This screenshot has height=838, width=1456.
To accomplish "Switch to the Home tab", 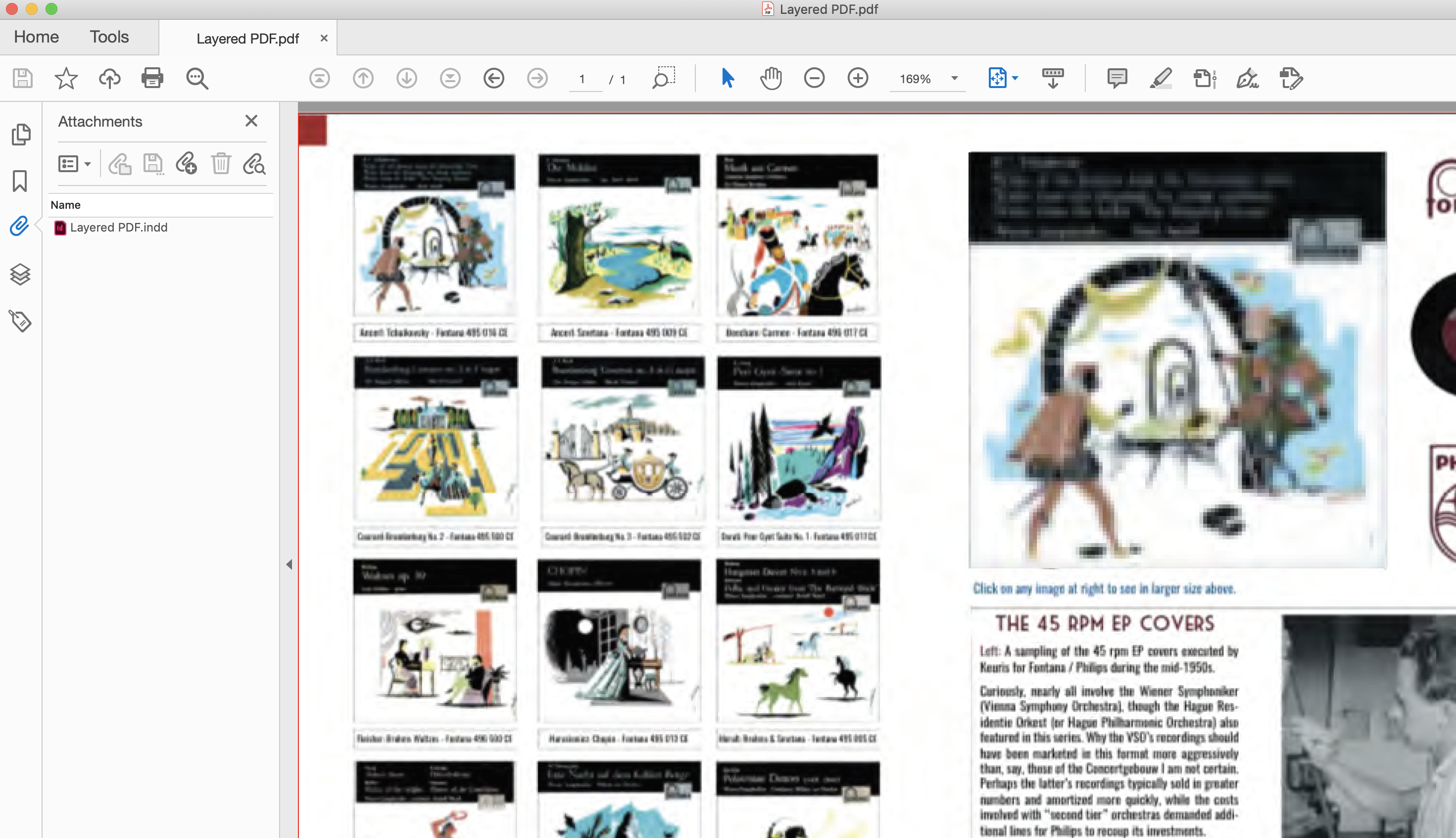I will (x=36, y=37).
